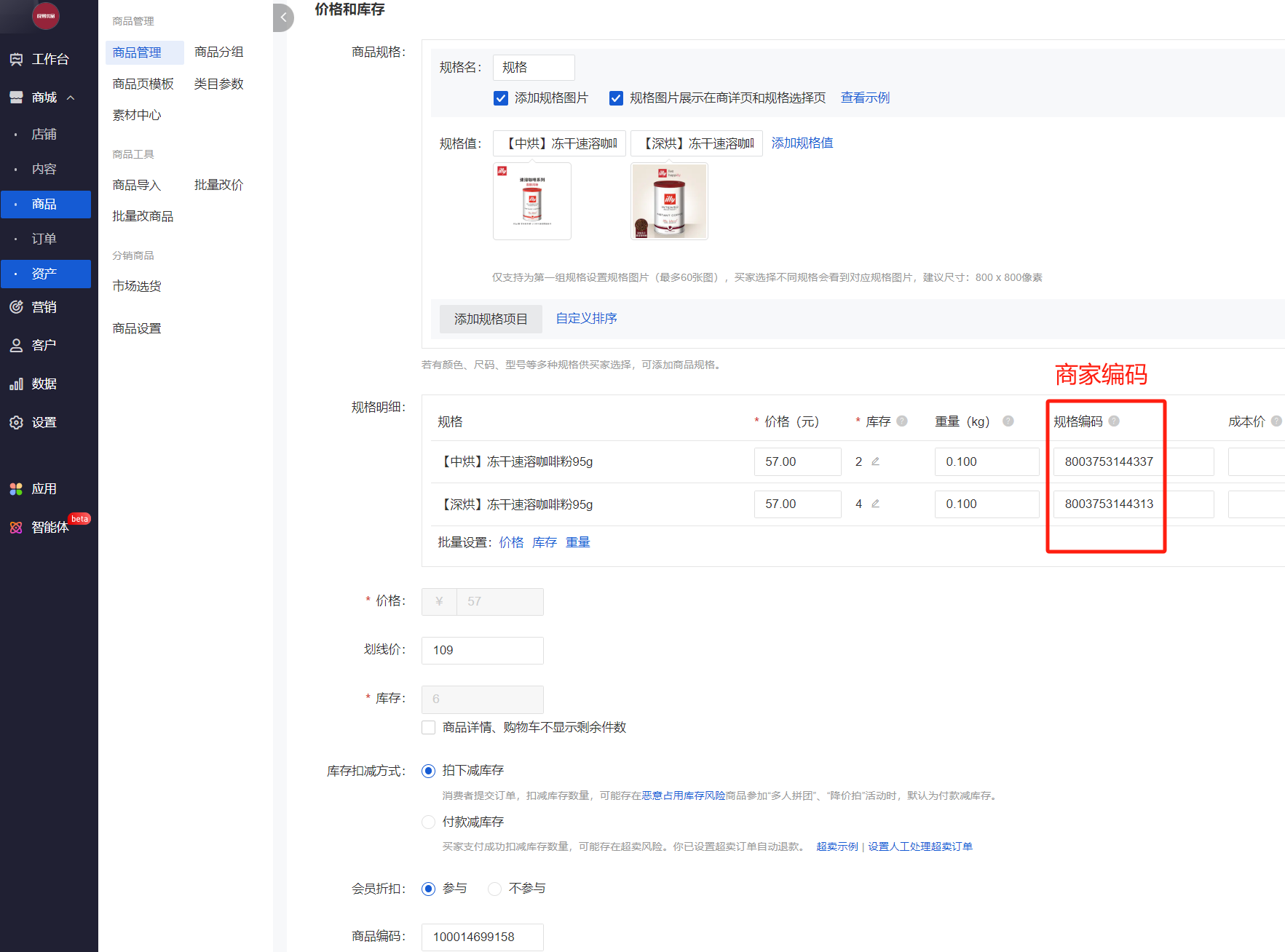Open 批量改商品 tool
The height and width of the screenshot is (952, 1285).
[x=143, y=217]
